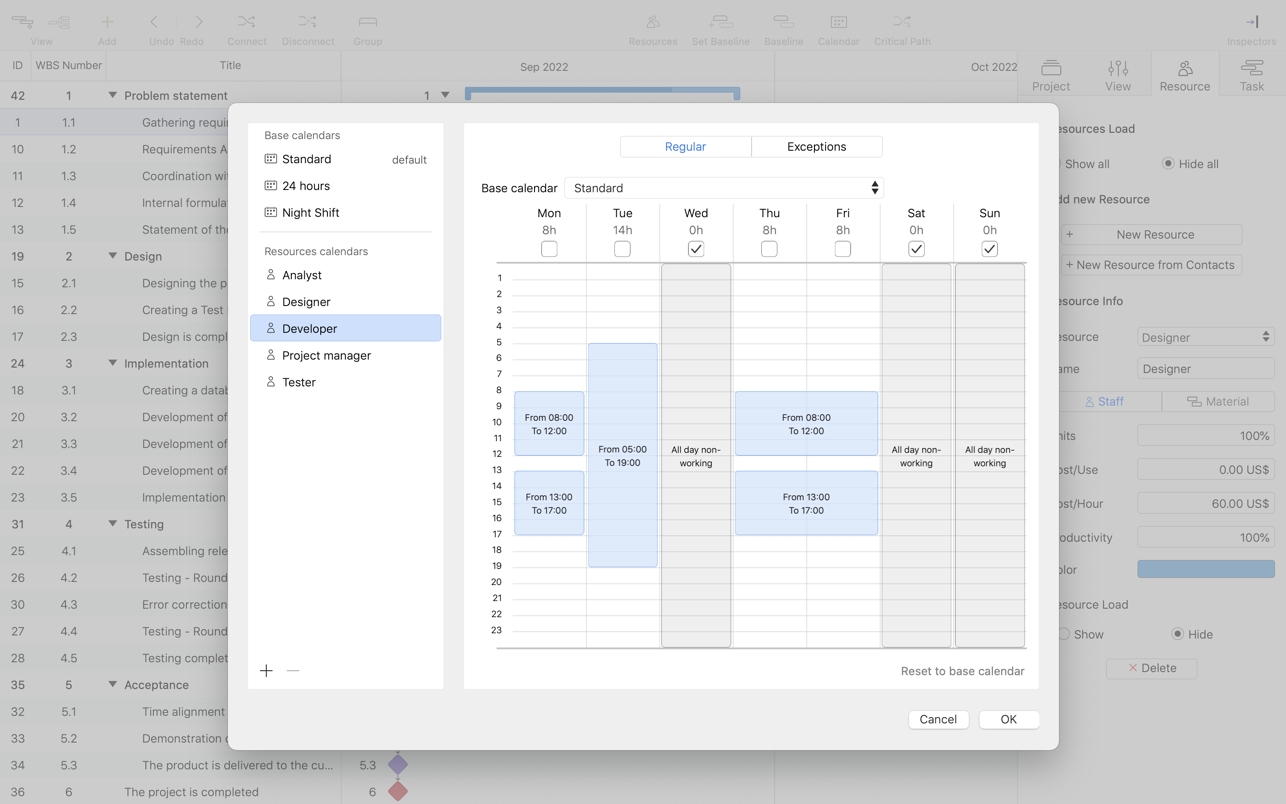Click the Add toolbar icon
The width and height of the screenshot is (1286, 804).
(107, 22)
